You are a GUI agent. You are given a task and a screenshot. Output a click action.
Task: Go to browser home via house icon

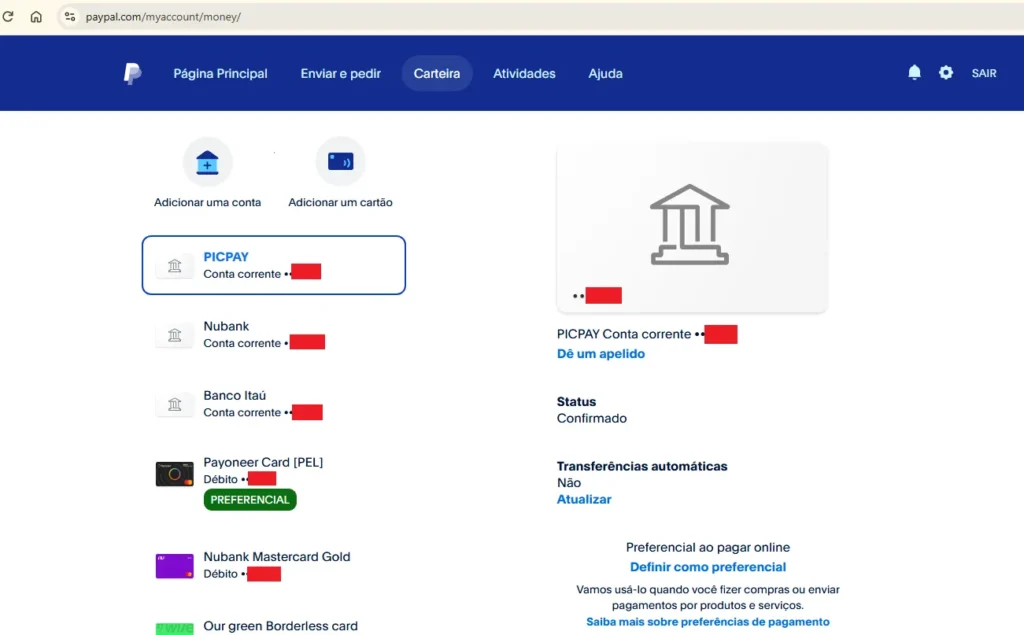click(36, 16)
